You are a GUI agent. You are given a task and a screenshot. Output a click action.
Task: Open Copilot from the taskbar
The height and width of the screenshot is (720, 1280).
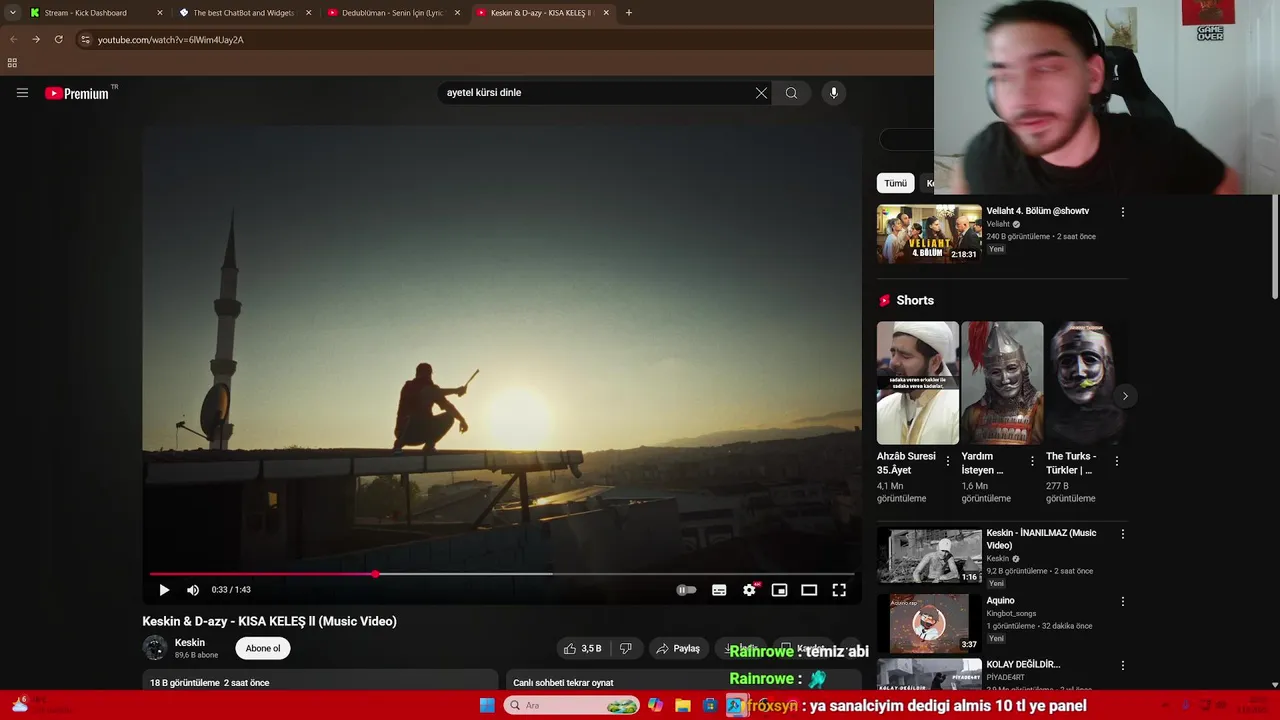pyautogui.click(x=655, y=705)
